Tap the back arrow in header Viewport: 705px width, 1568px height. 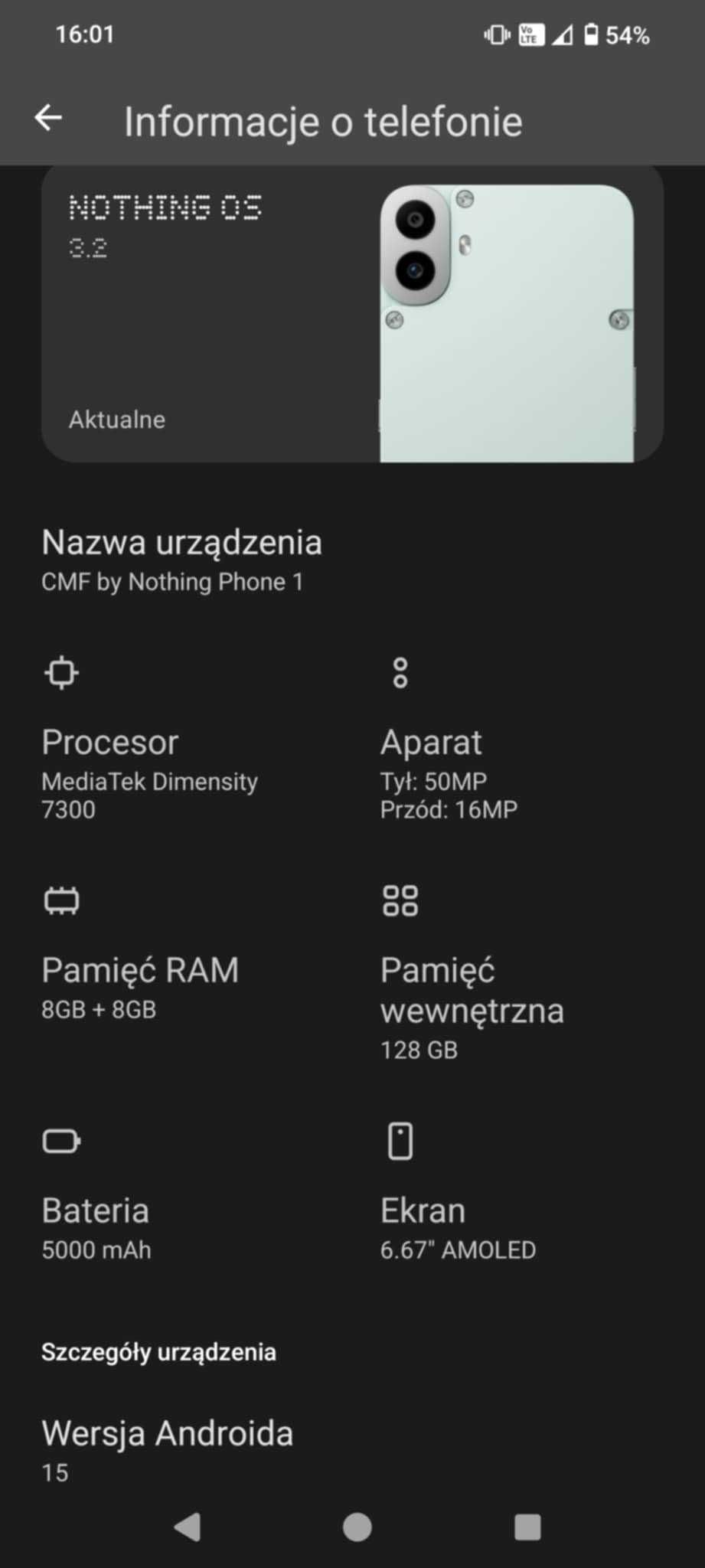(48, 118)
